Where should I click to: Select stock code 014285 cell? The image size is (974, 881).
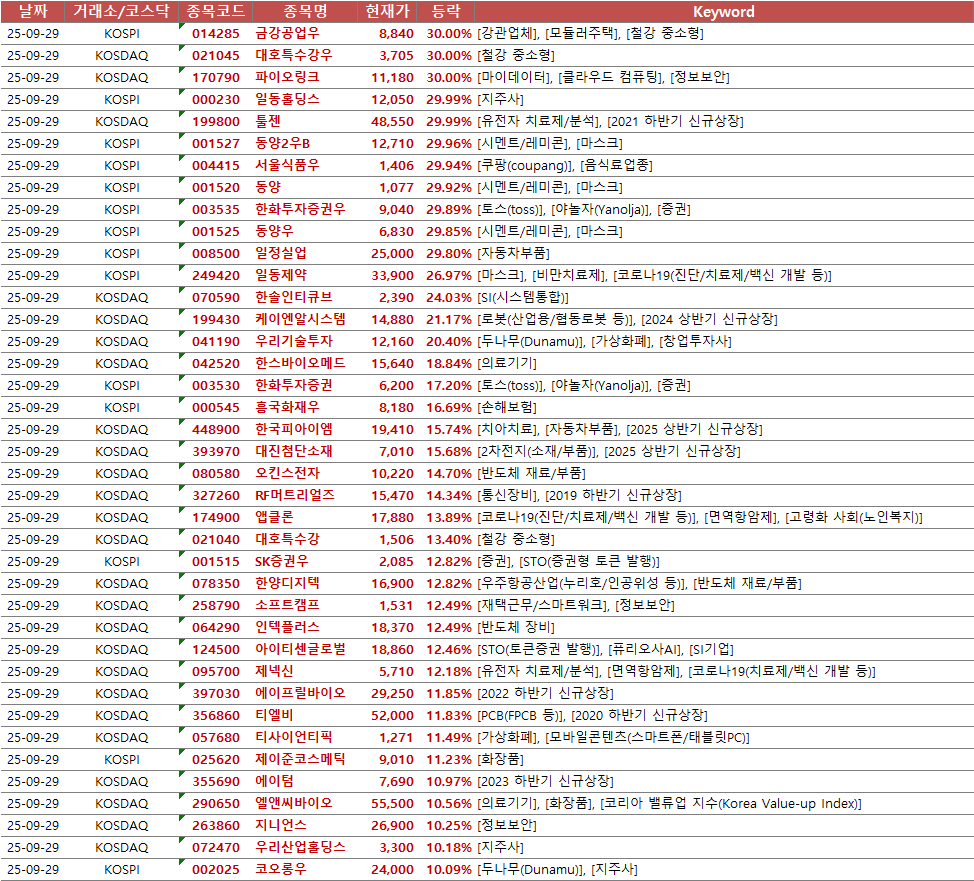click(x=216, y=34)
